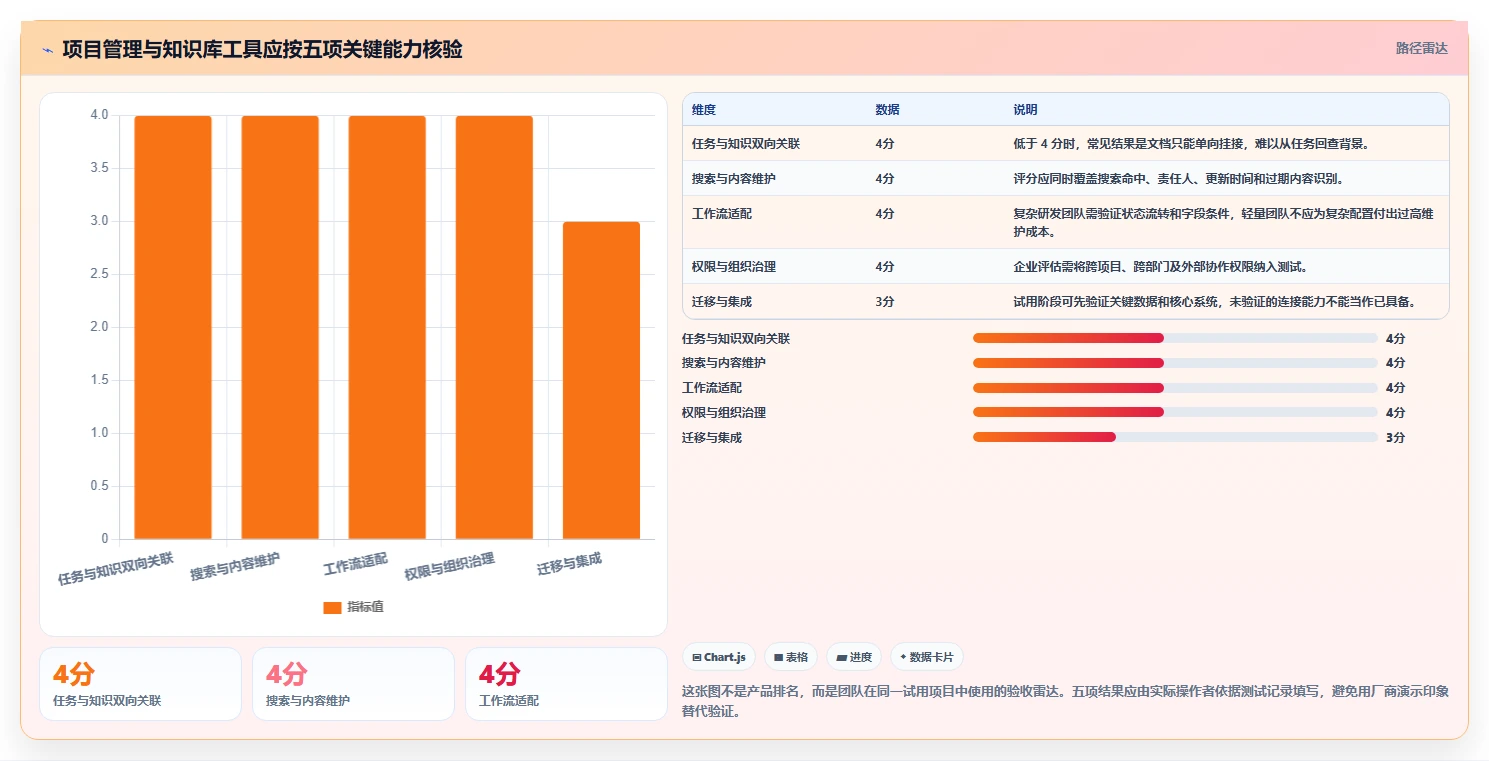1489x761 pixels.
Task: Click the 3分 value beside the 迁移与集成 progress bar
Action: click(1395, 438)
